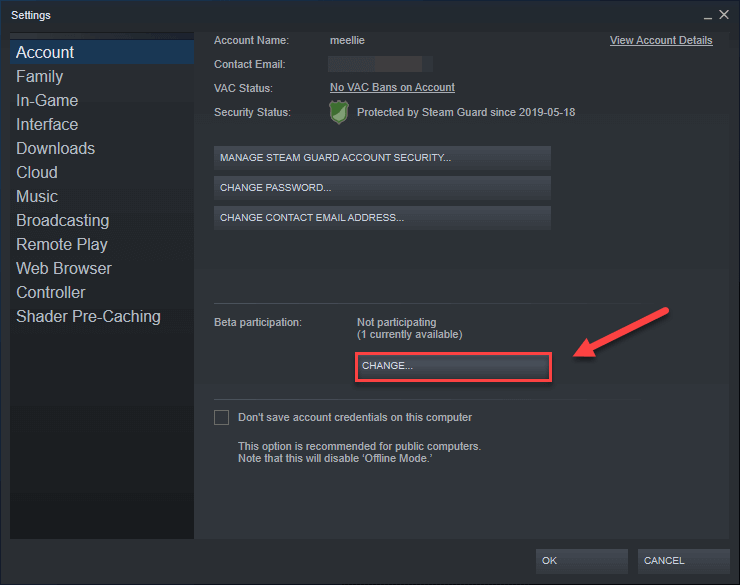
Task: Open Shader Pre-Caching settings
Action: [x=101, y=317]
